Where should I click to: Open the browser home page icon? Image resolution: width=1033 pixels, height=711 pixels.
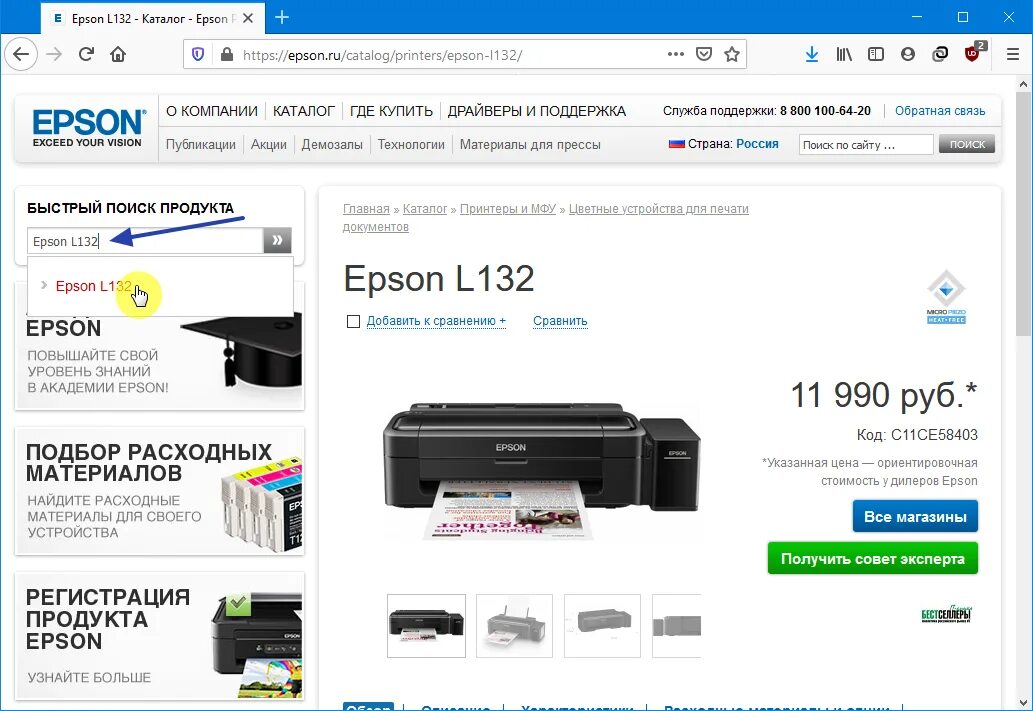[x=118, y=54]
